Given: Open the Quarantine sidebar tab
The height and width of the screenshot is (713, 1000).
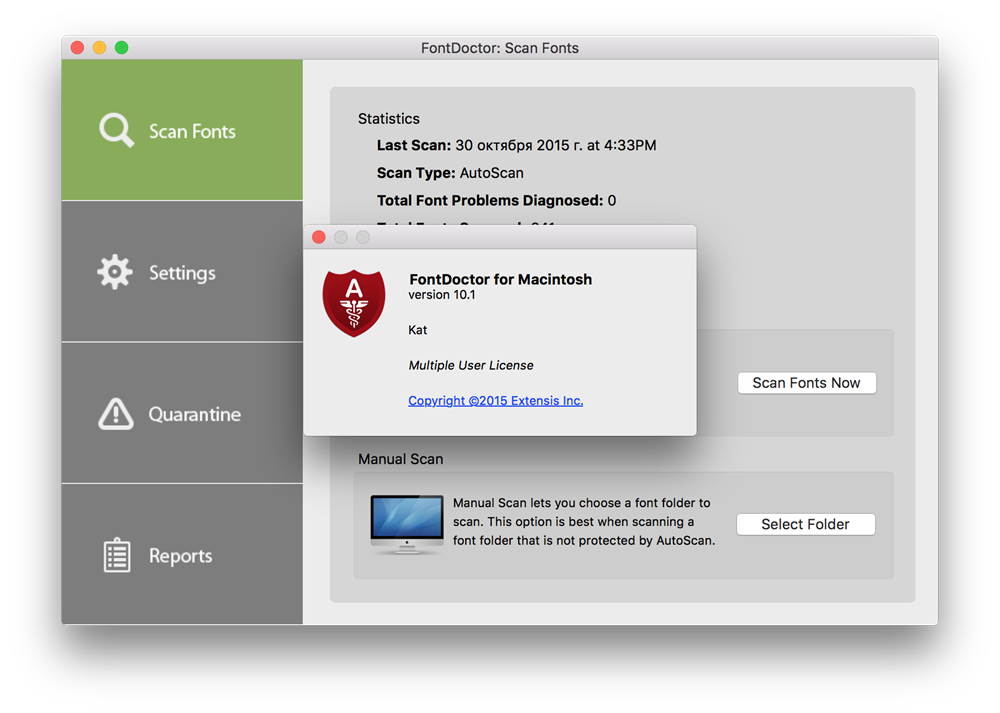Looking at the screenshot, I should 182,413.
